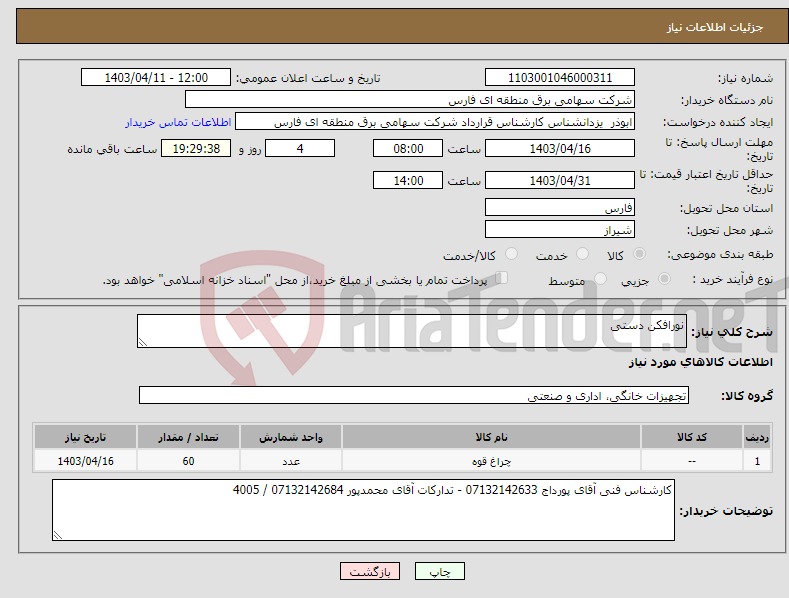Screen dimensions: 789x598
Task: Click the تعداد / مقدار column header
Action: click(x=188, y=437)
